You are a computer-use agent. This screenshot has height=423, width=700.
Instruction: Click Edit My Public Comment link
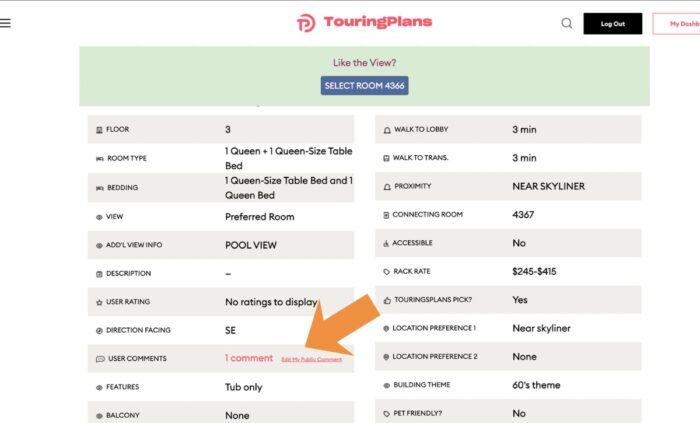coord(311,359)
